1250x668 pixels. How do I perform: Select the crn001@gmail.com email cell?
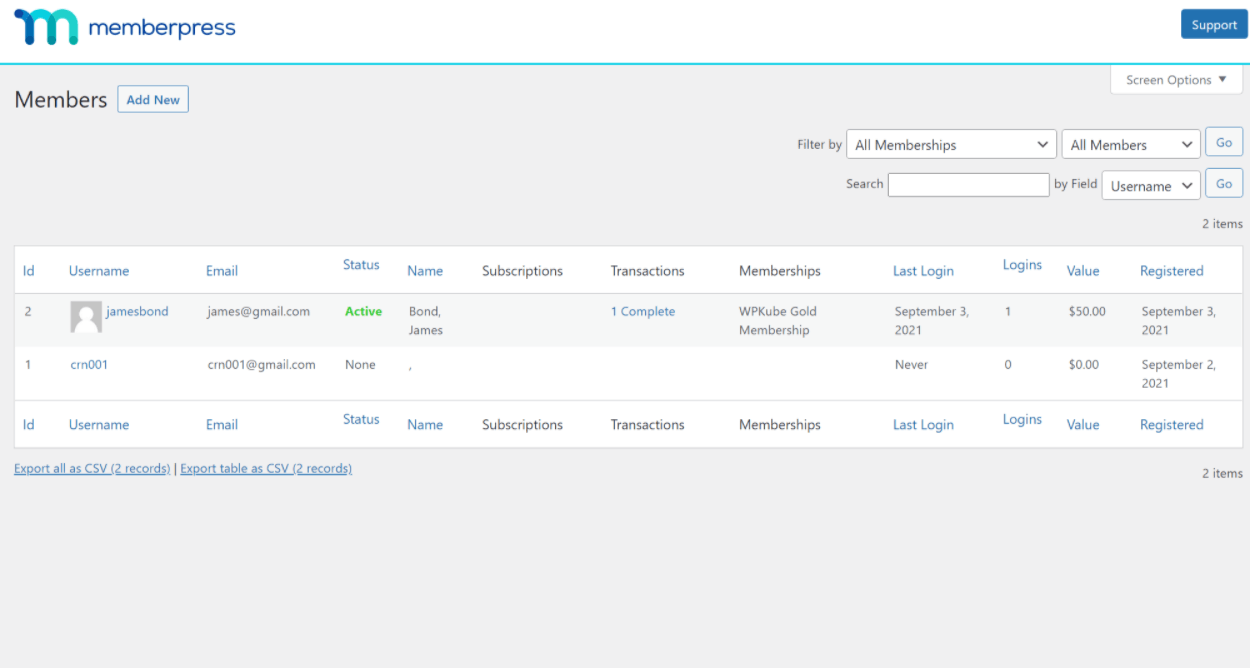(262, 365)
